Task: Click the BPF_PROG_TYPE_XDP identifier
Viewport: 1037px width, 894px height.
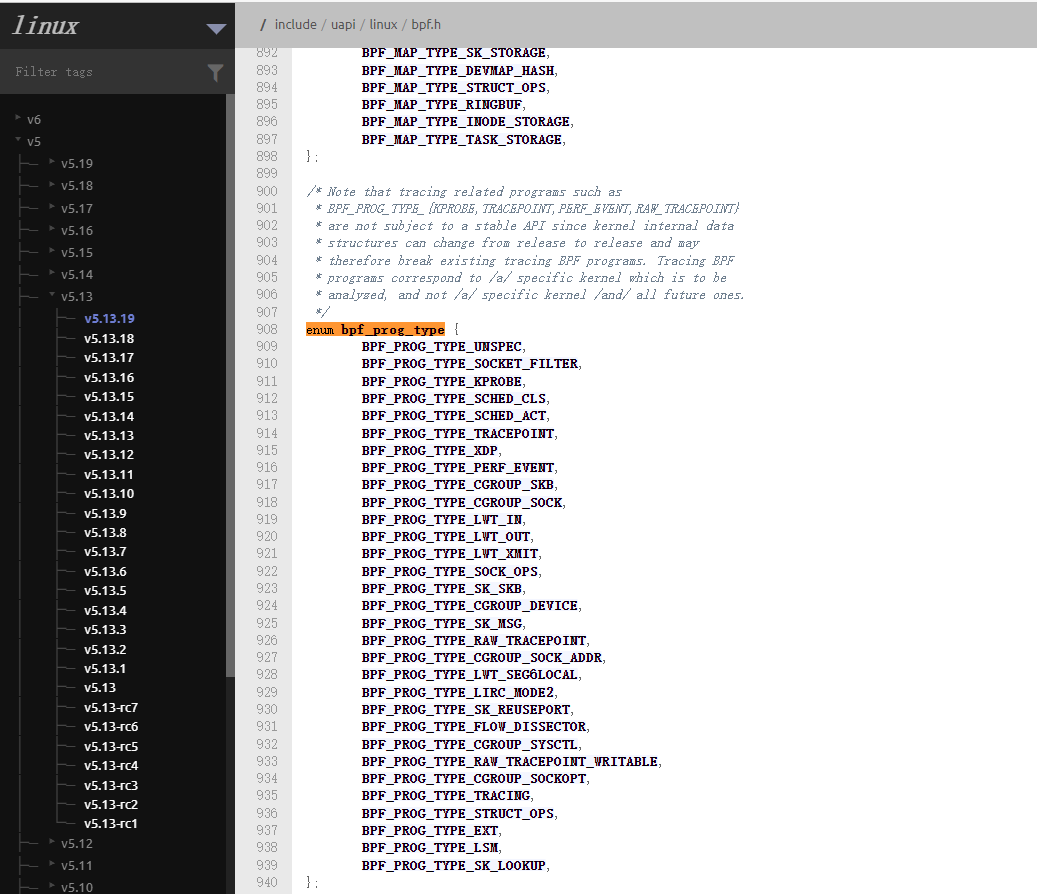Action: pyautogui.click(x=430, y=450)
